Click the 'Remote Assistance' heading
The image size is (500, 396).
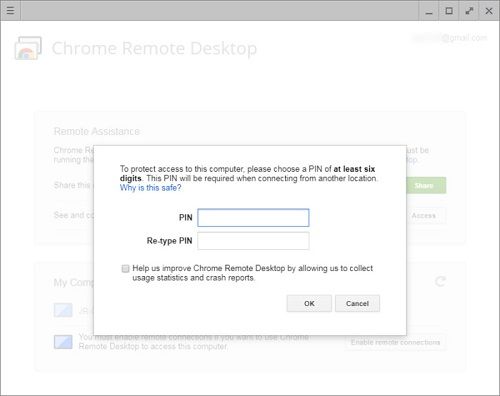pyautogui.click(x=97, y=131)
